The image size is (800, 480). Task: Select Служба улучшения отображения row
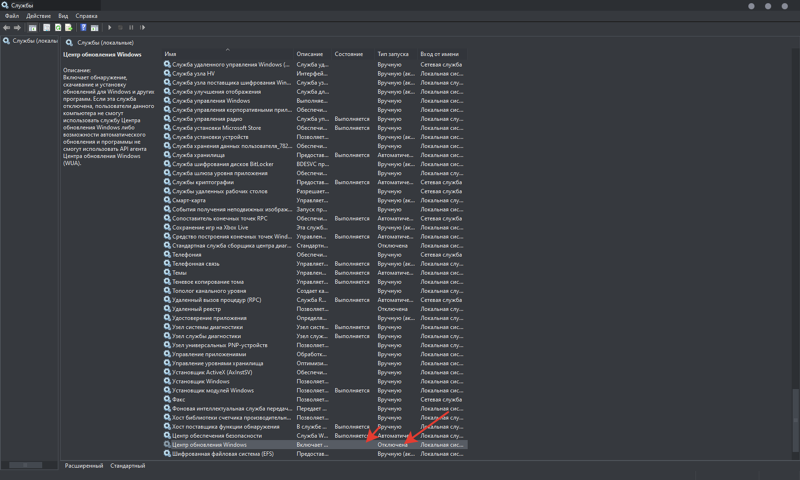point(315,92)
